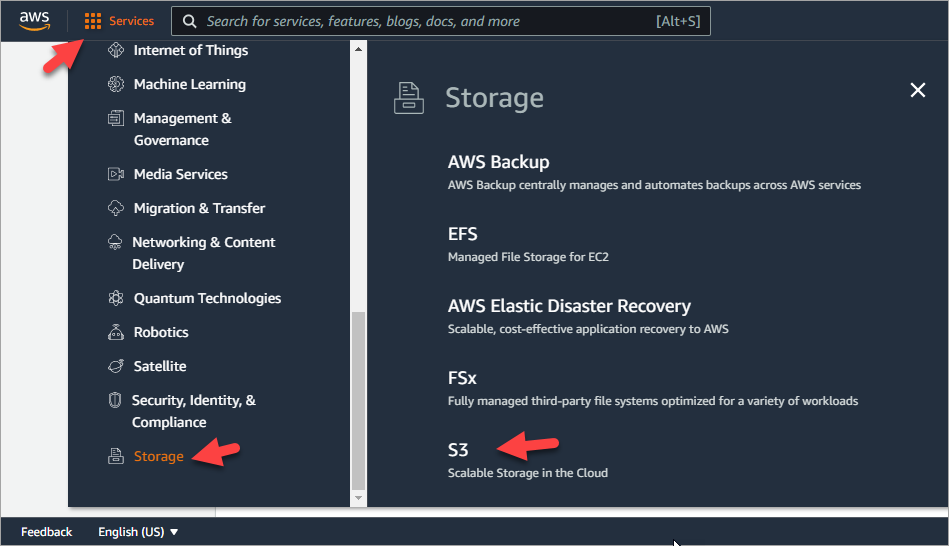Screen dimensions: 949x546
Task: Open the Services grid icon
Action: click(93, 21)
